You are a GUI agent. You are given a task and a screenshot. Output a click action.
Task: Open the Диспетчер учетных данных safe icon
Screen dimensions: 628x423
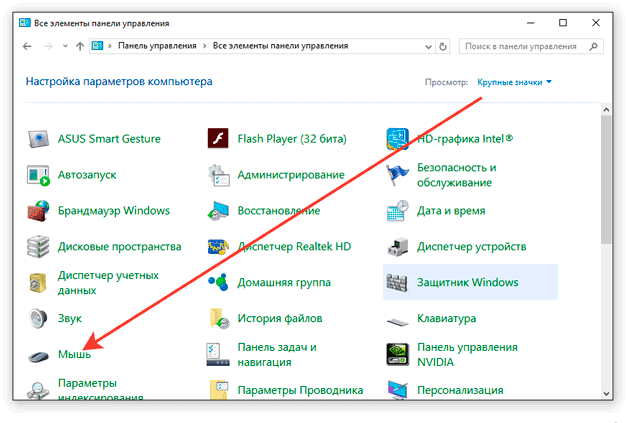pyautogui.click(x=38, y=283)
